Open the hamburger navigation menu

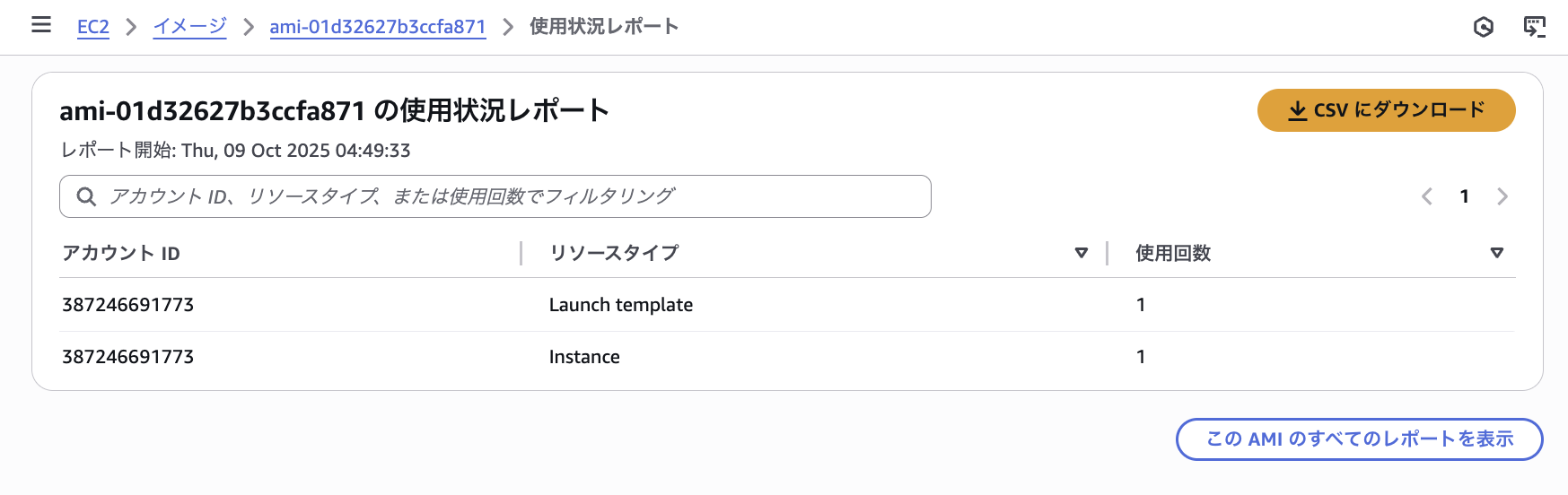pos(41,25)
